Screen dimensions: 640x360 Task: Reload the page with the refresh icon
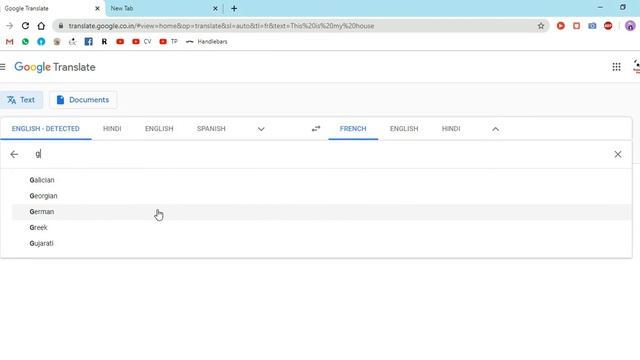point(25,26)
